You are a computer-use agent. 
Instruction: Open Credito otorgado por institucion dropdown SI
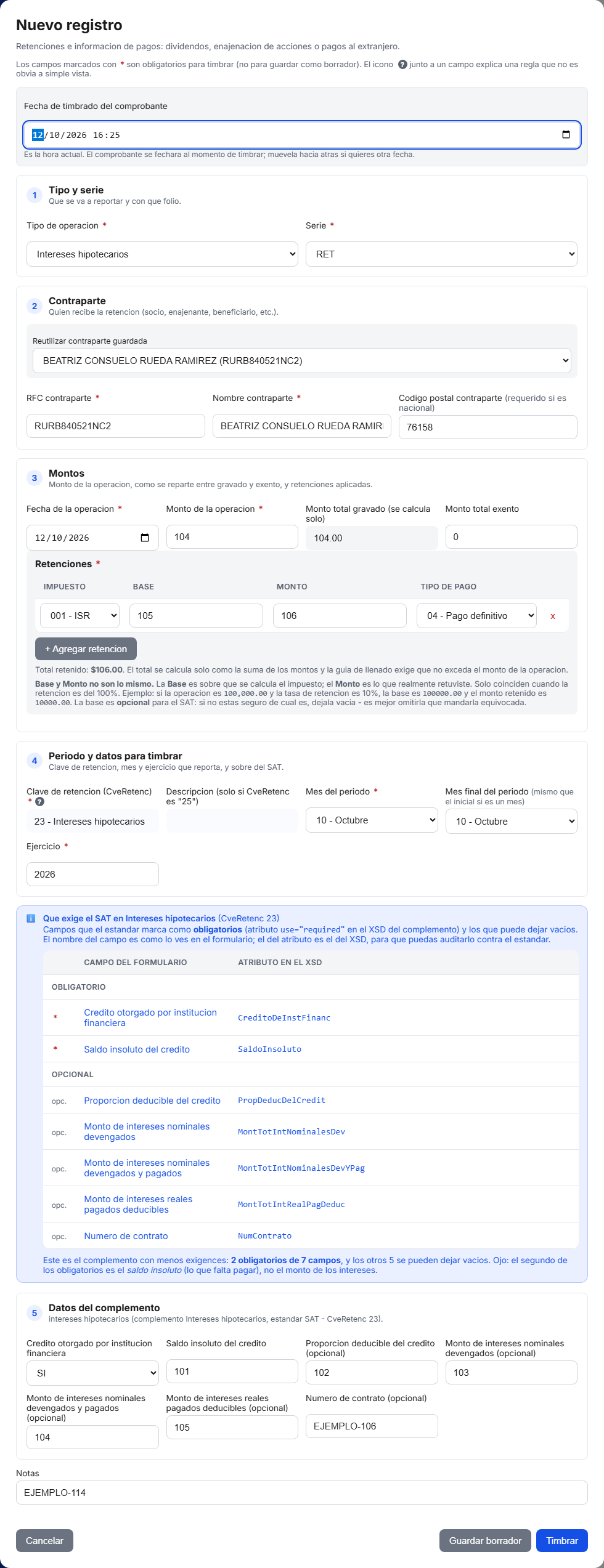92,1373
